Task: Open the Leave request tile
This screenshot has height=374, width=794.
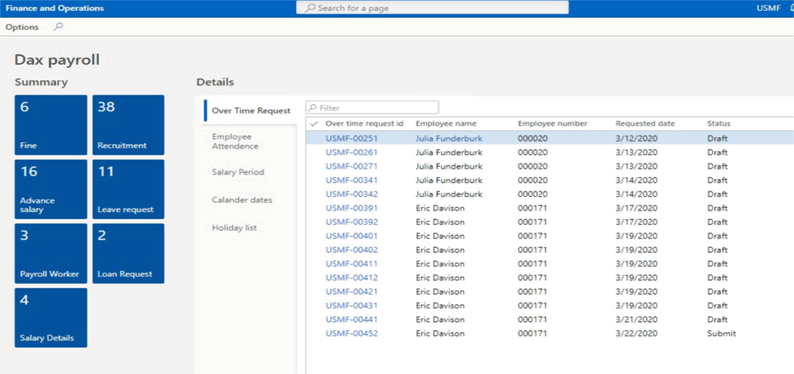Action: (128, 189)
